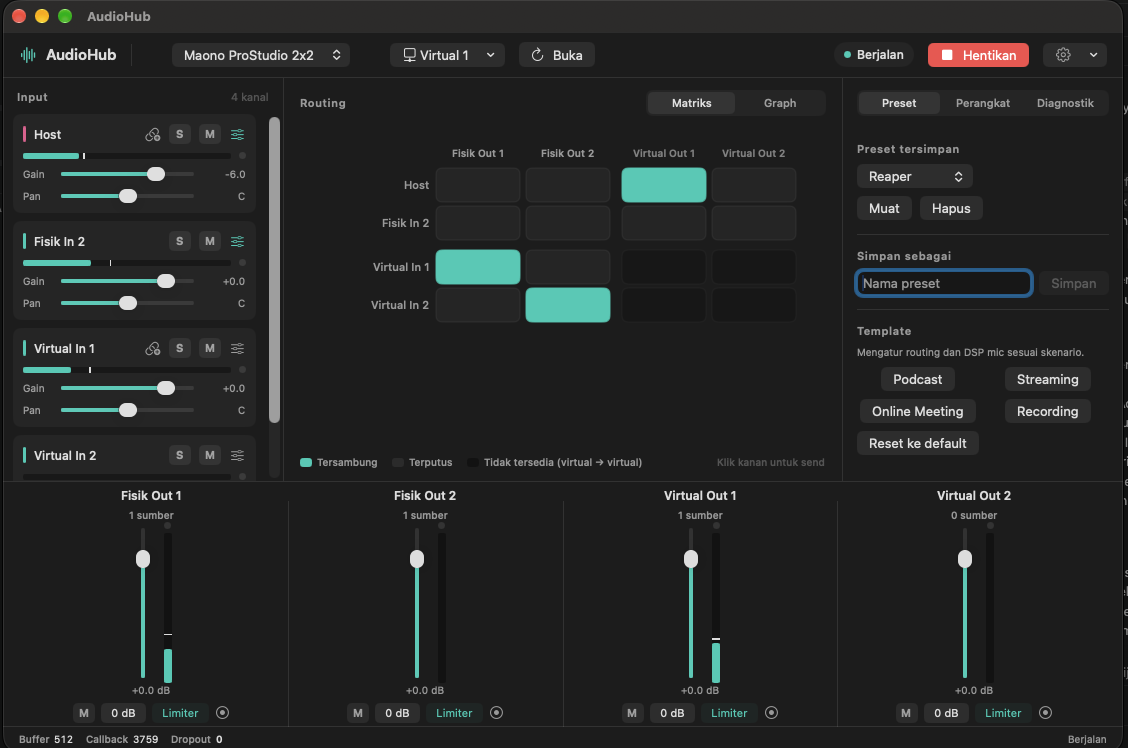Mute the Virtual In 1 channel
Image resolution: width=1128 pixels, height=748 pixels.
pos(209,348)
